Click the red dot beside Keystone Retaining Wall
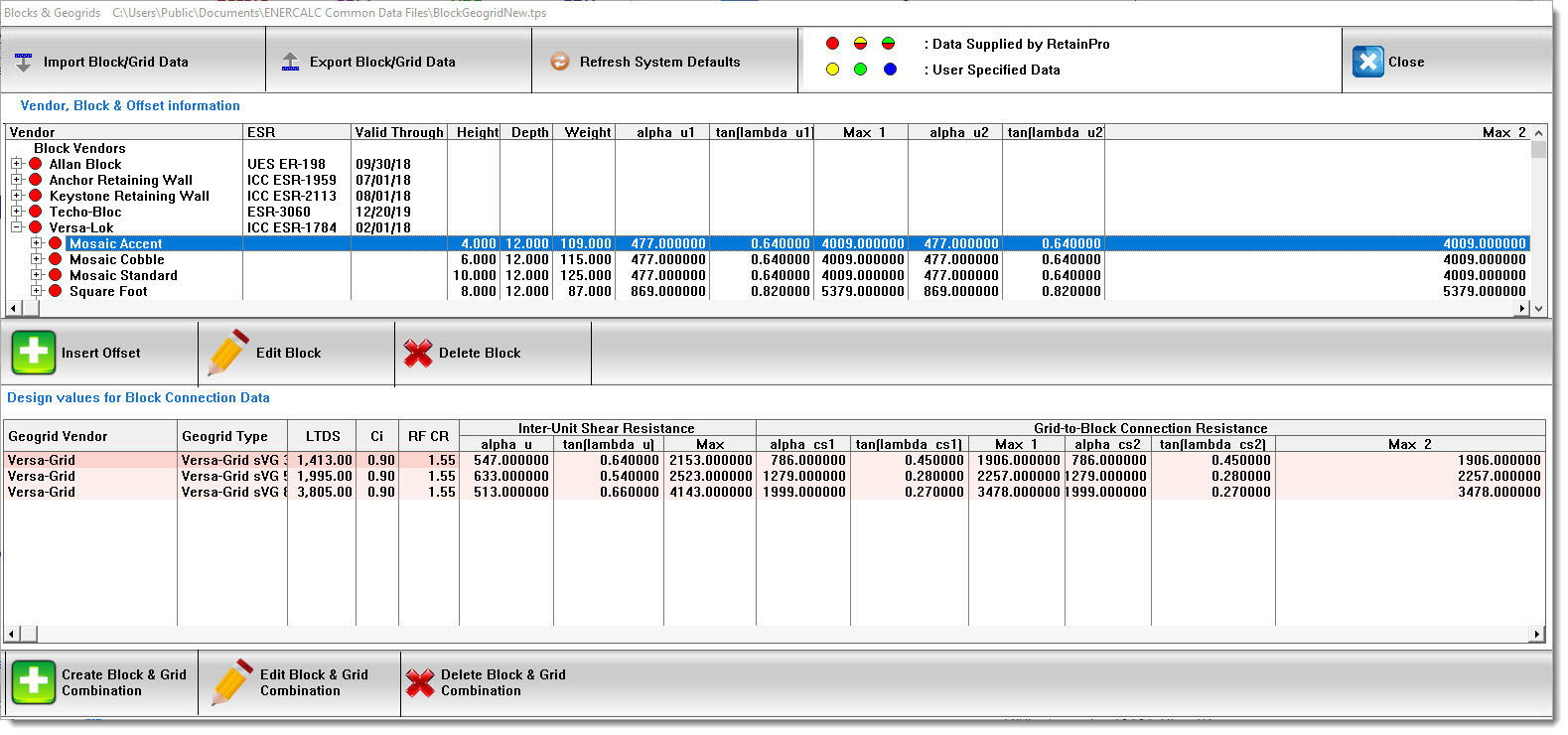1568x735 pixels. pos(36,196)
